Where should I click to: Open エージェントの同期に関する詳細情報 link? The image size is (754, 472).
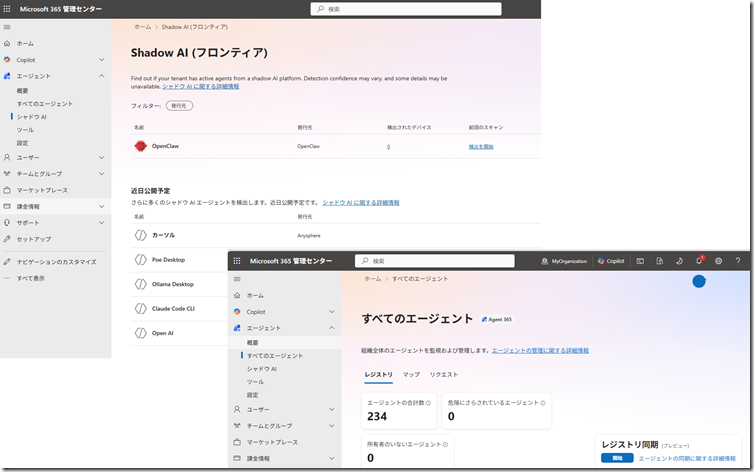click(687, 459)
